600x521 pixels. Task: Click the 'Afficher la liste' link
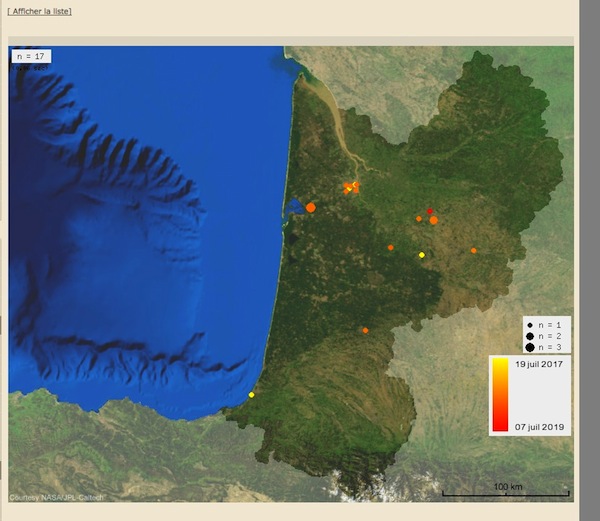pos(39,11)
